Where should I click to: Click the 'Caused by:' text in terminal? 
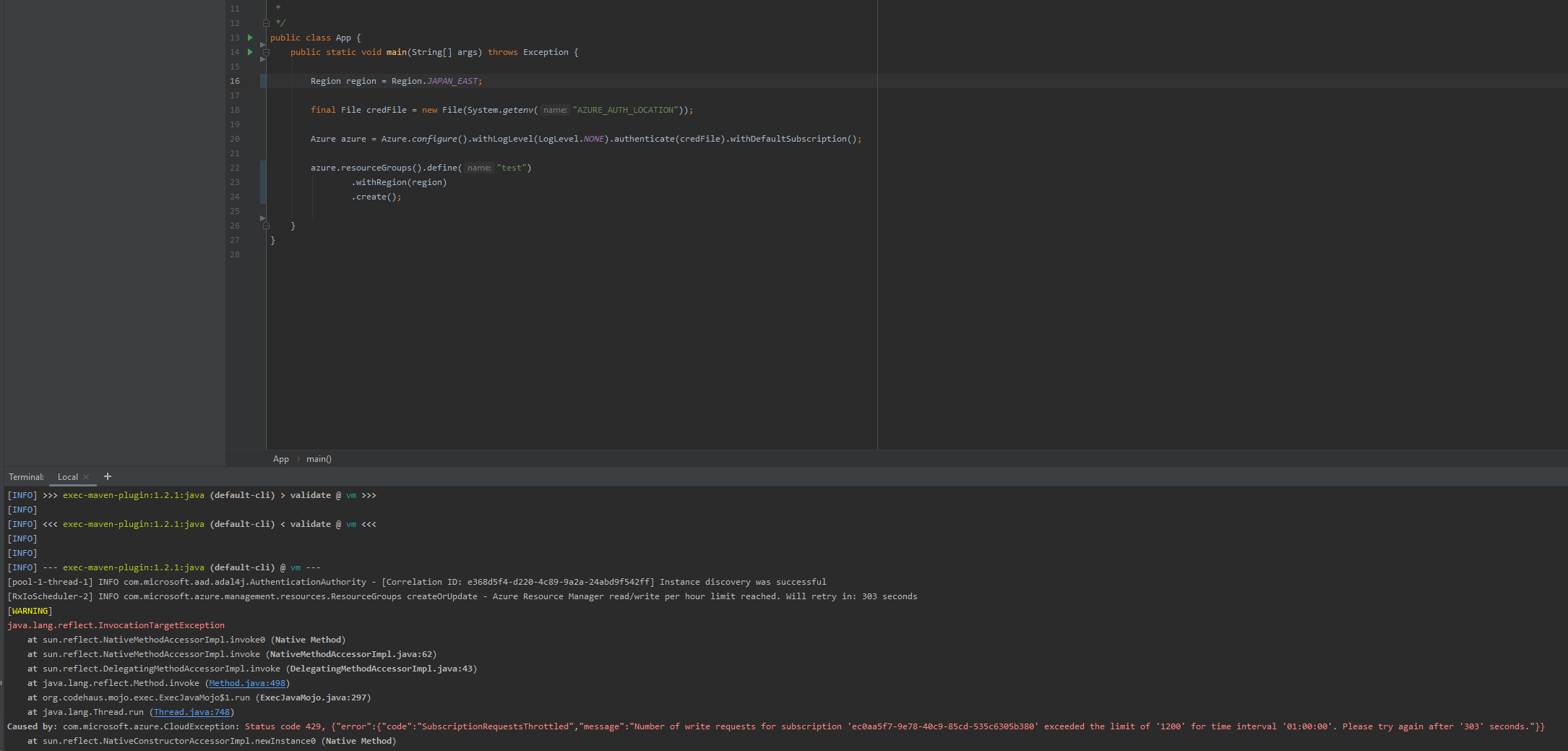point(32,726)
